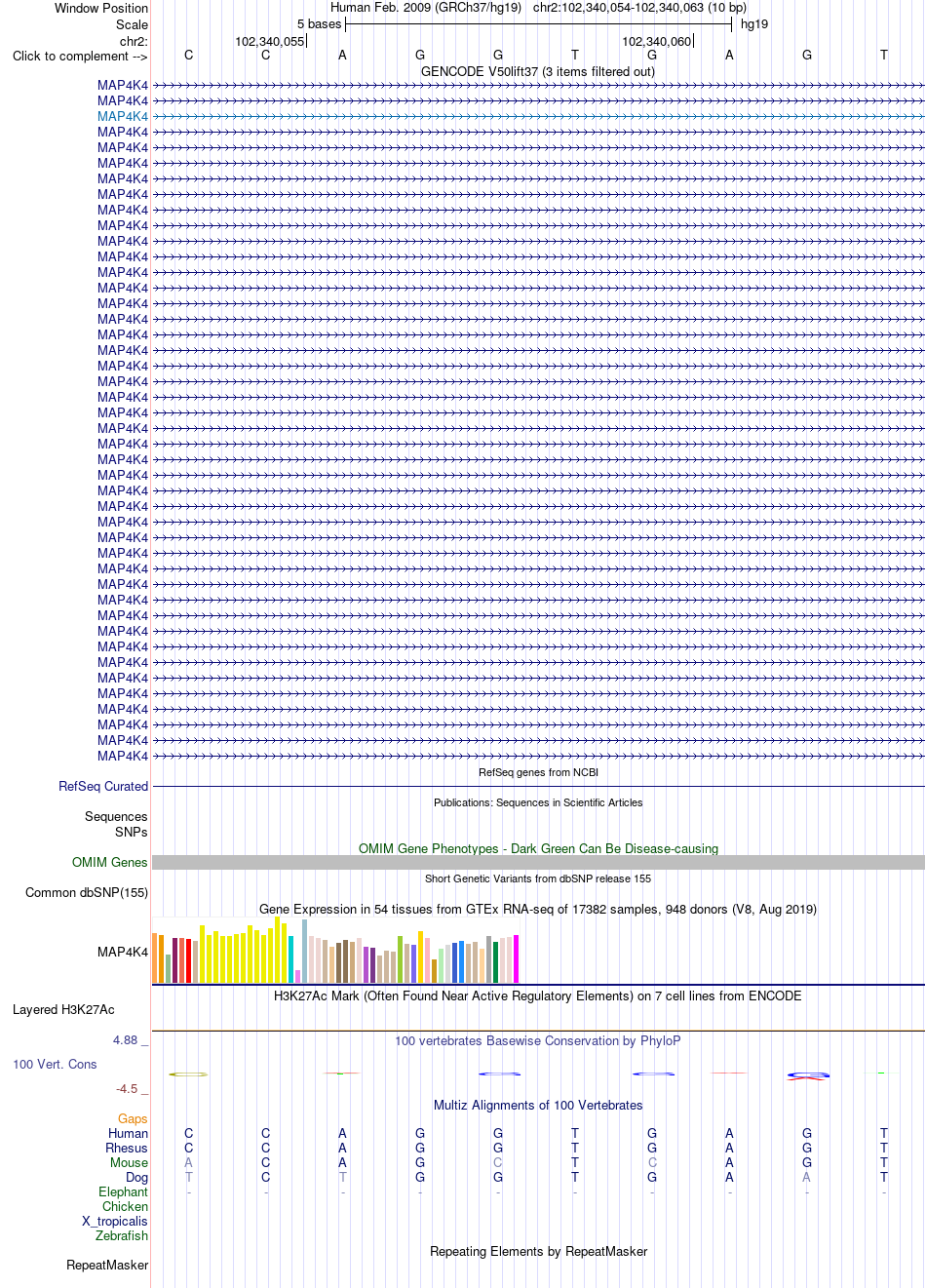The width and height of the screenshot is (926, 1288).
Task: Click the H3K27Ac Mark track title
Action: pos(538,995)
